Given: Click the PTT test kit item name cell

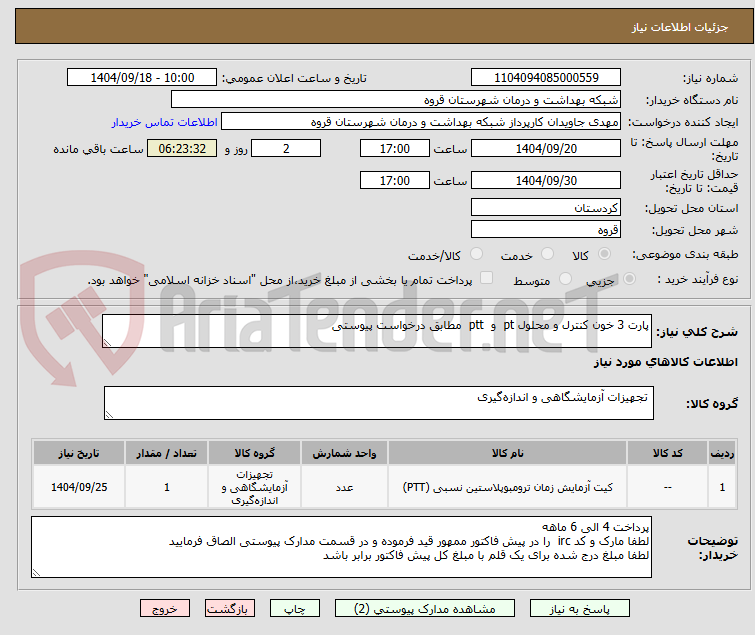Looking at the screenshot, I should (x=508, y=487).
